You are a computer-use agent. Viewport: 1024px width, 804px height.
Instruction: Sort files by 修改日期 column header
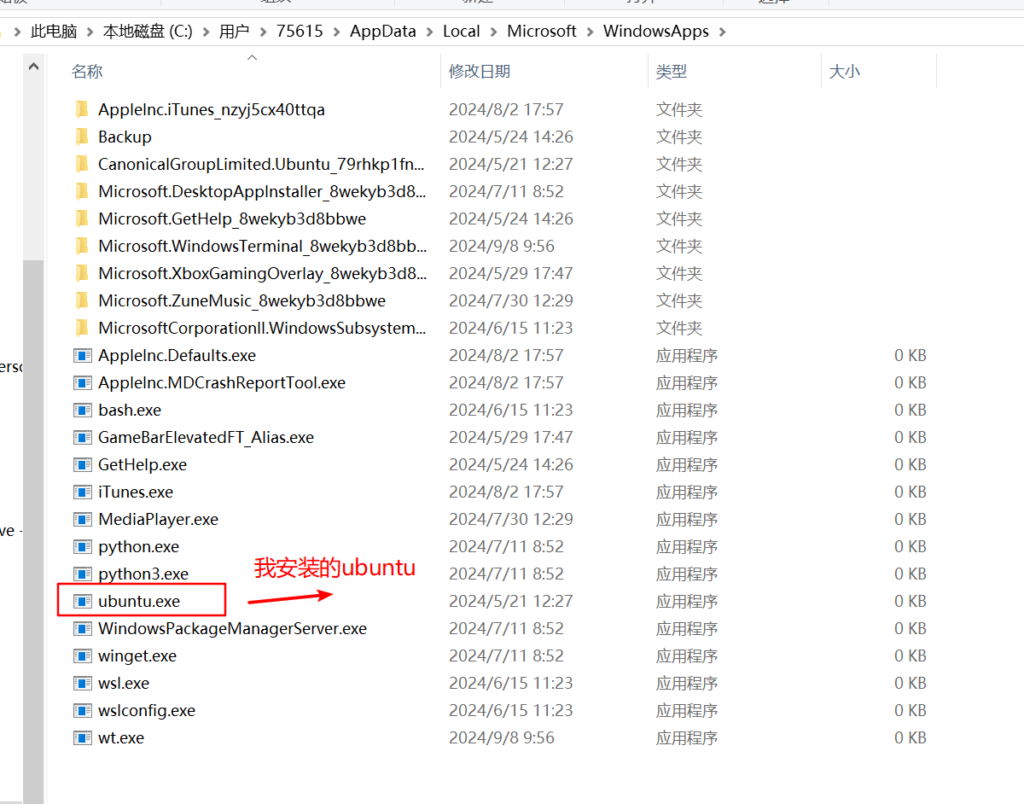point(480,71)
